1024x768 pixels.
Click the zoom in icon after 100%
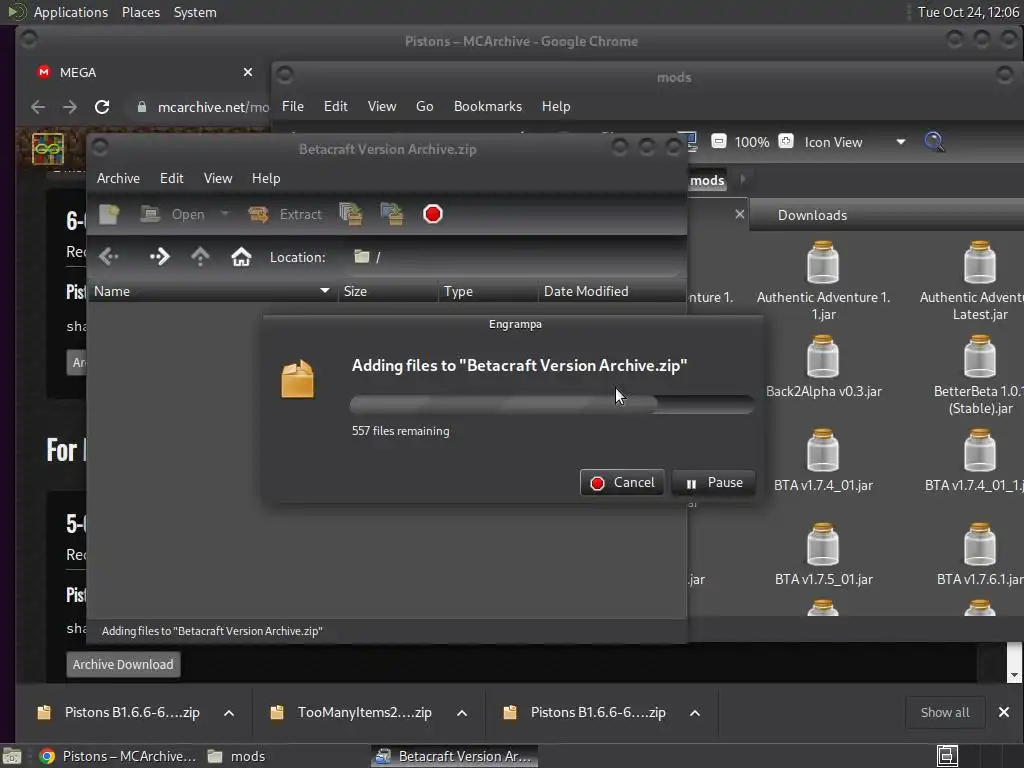click(786, 141)
